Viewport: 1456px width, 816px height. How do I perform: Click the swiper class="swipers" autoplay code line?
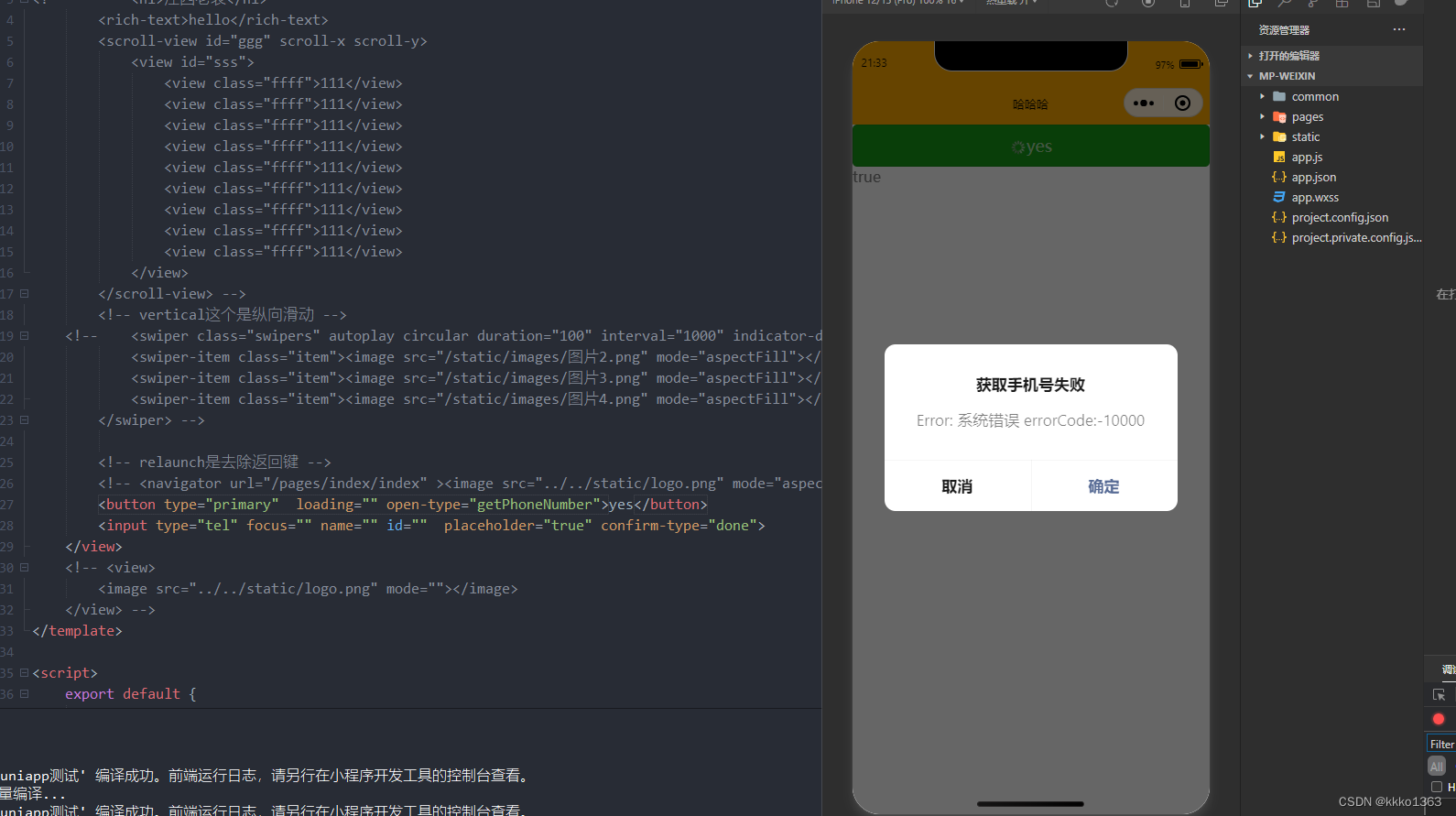(x=444, y=336)
